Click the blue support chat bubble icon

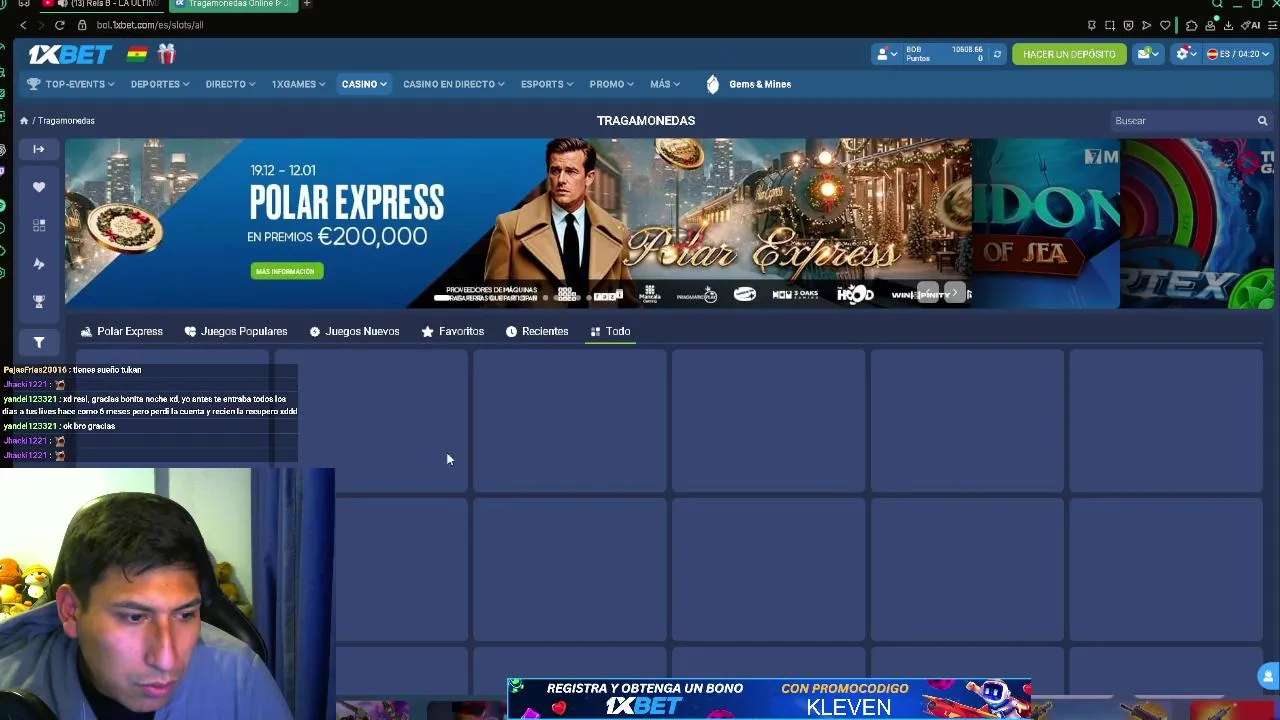1268,676
